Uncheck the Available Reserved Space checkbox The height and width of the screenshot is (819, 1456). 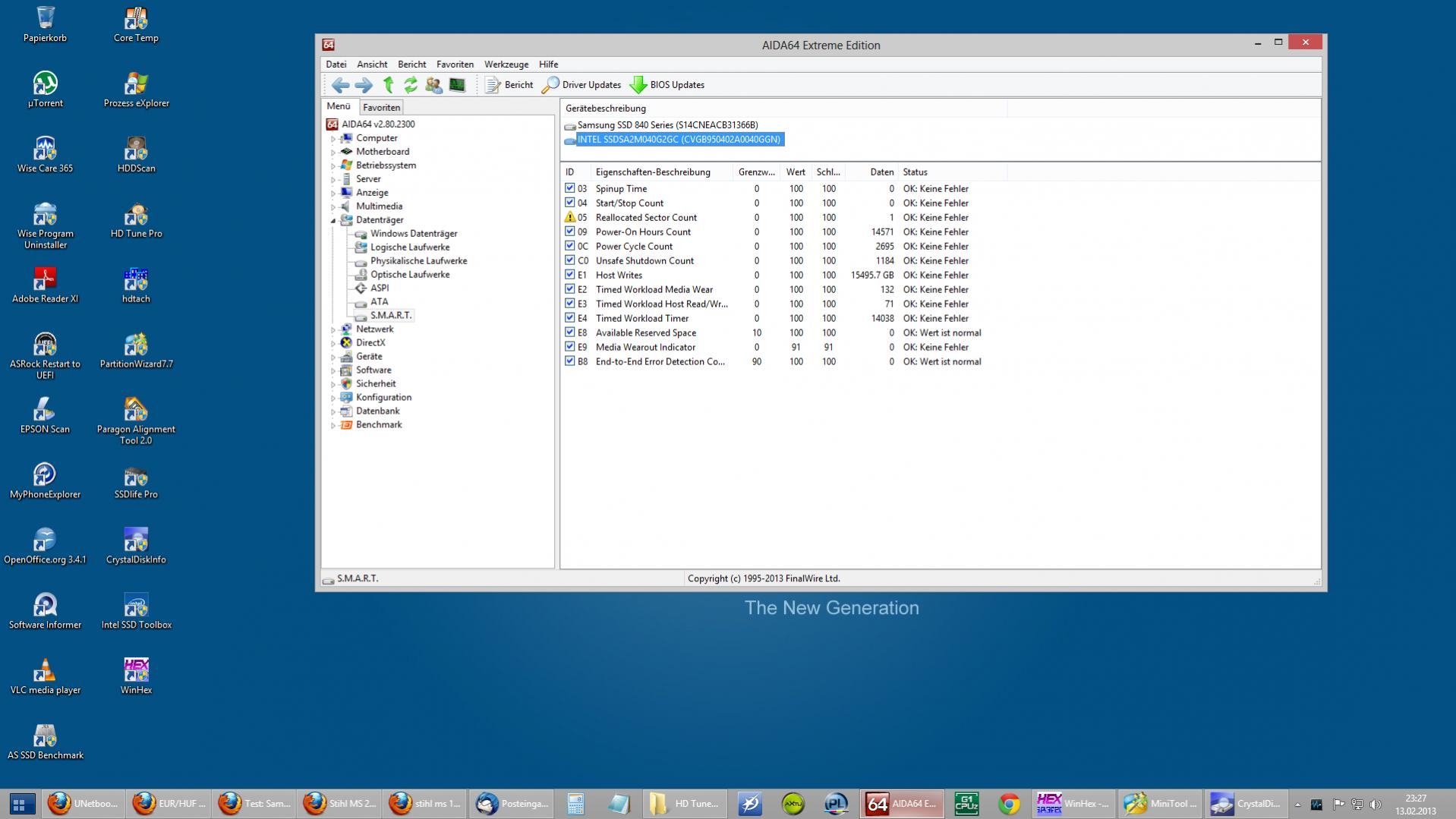(x=569, y=332)
